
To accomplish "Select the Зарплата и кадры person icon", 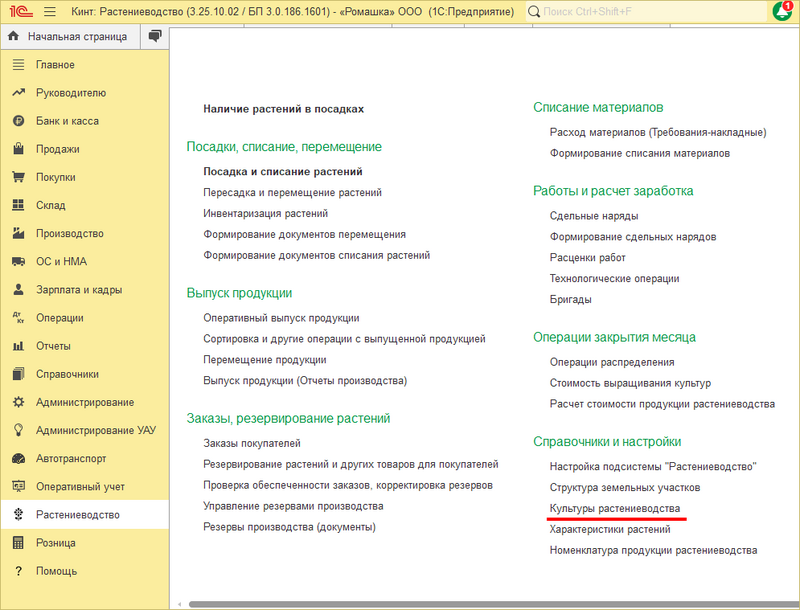I will tap(20, 291).
